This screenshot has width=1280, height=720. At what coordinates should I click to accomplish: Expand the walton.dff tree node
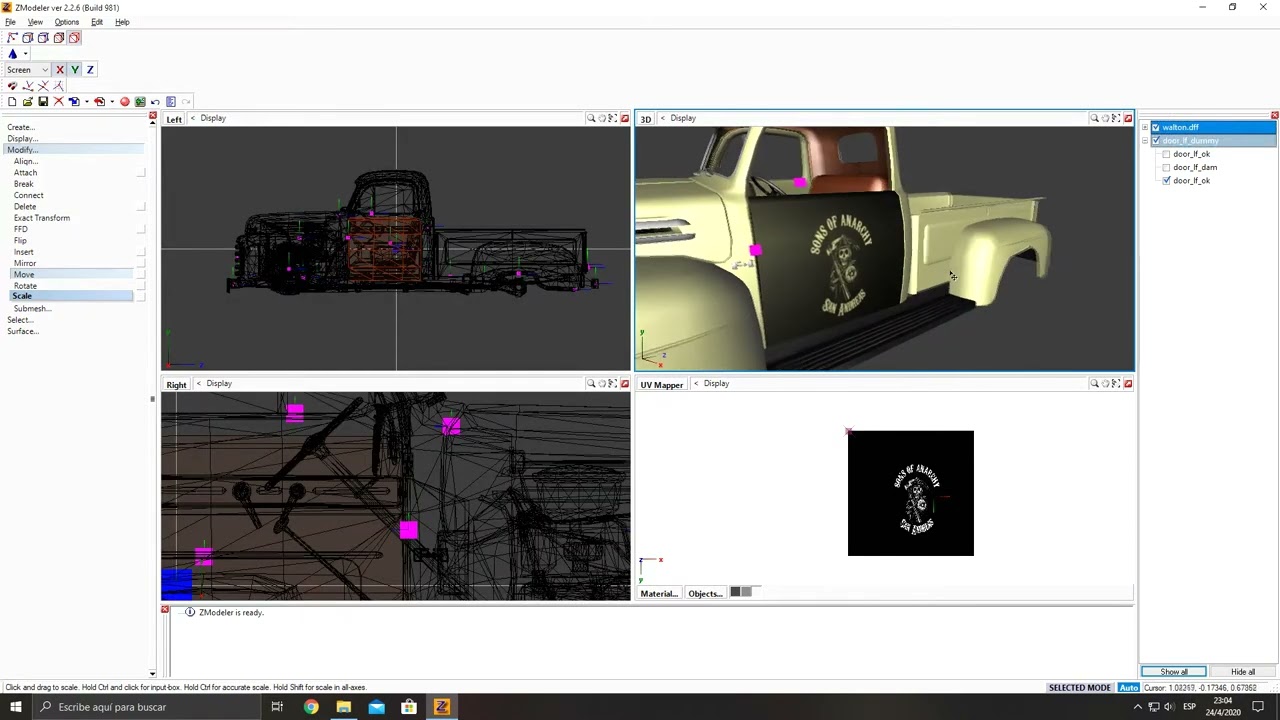point(1145,128)
